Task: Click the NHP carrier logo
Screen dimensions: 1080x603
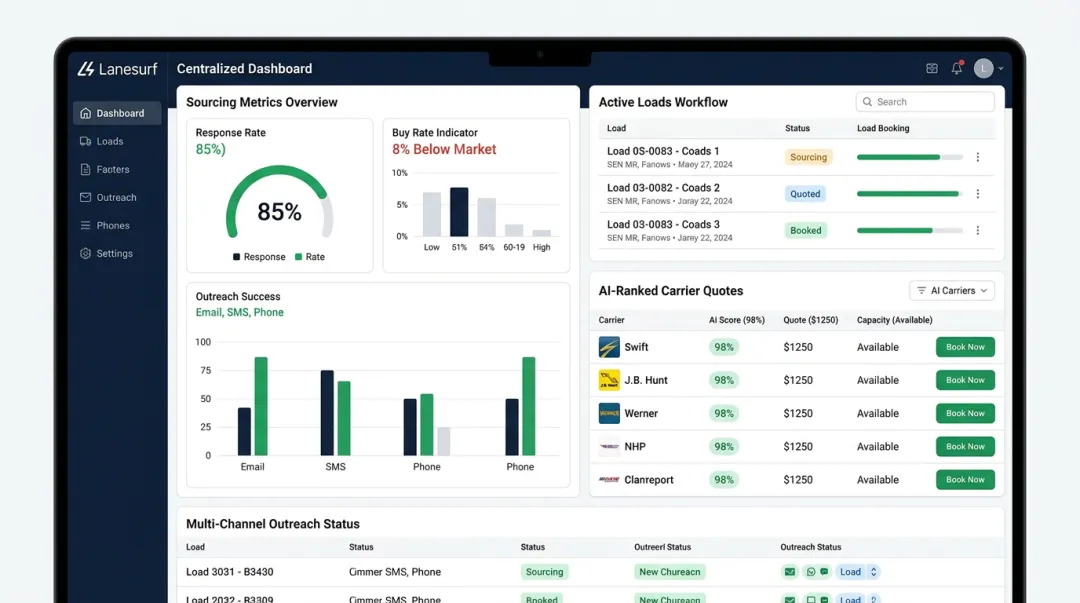Action: [x=609, y=447]
